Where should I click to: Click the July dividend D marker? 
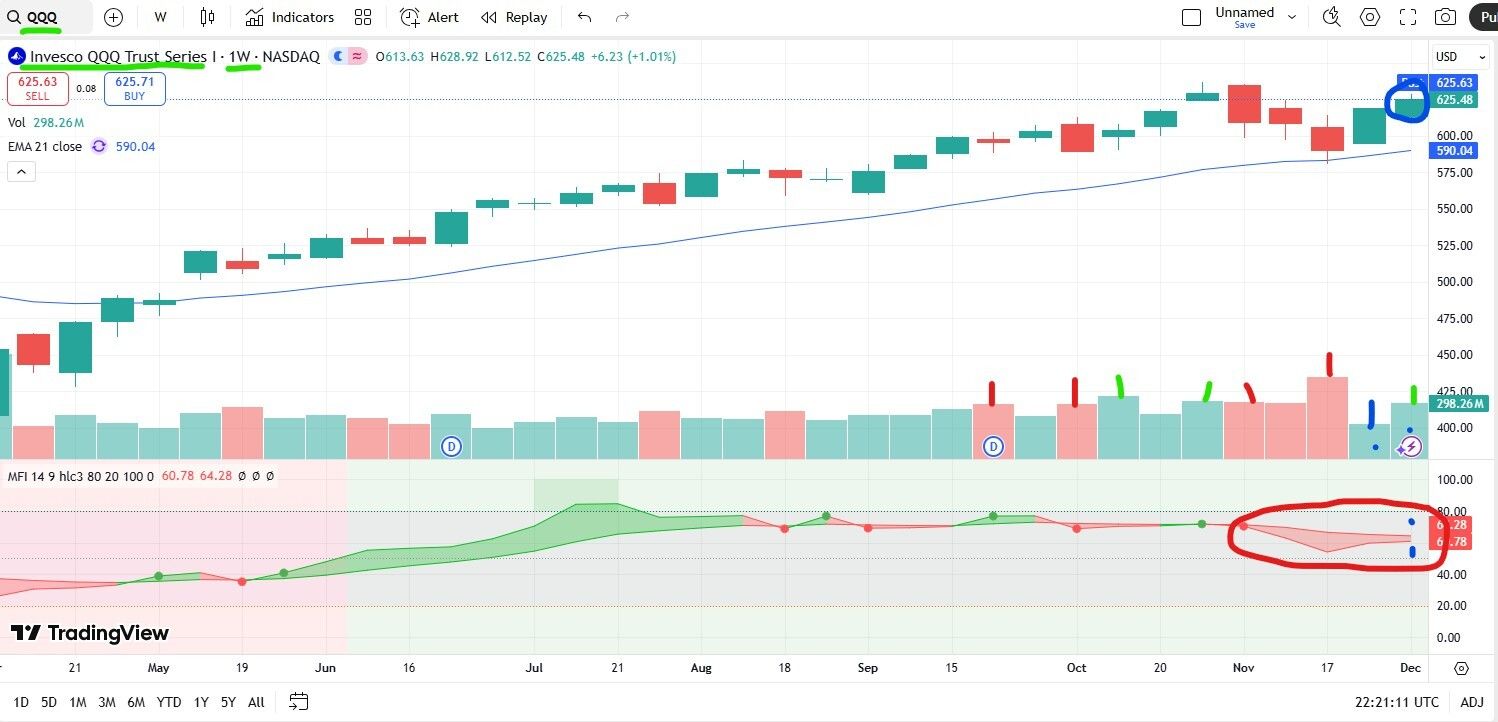click(x=451, y=446)
